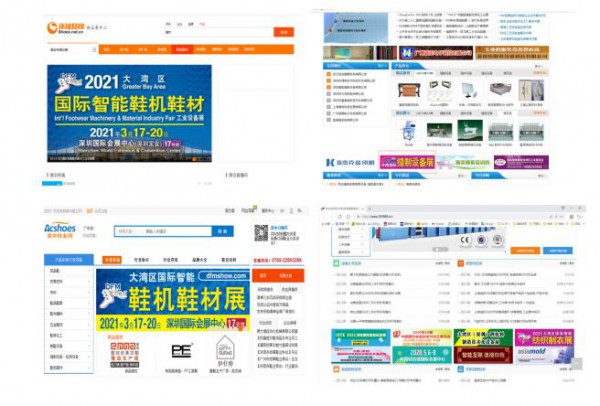Viewport: 600px width, 406px height.
Task: Open the category list icon beside orange navbar
Action: (94, 50)
